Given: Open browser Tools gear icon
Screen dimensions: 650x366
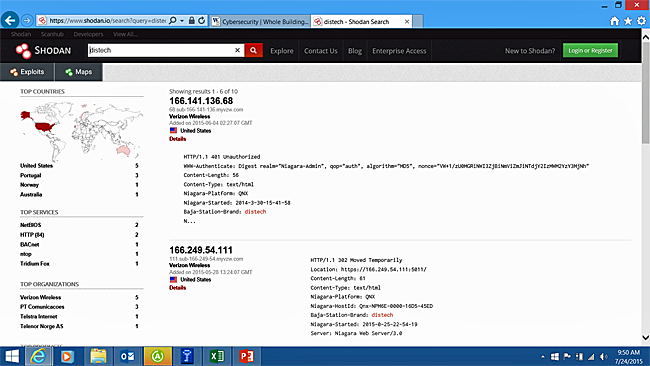Looking at the screenshot, I should (641, 21).
